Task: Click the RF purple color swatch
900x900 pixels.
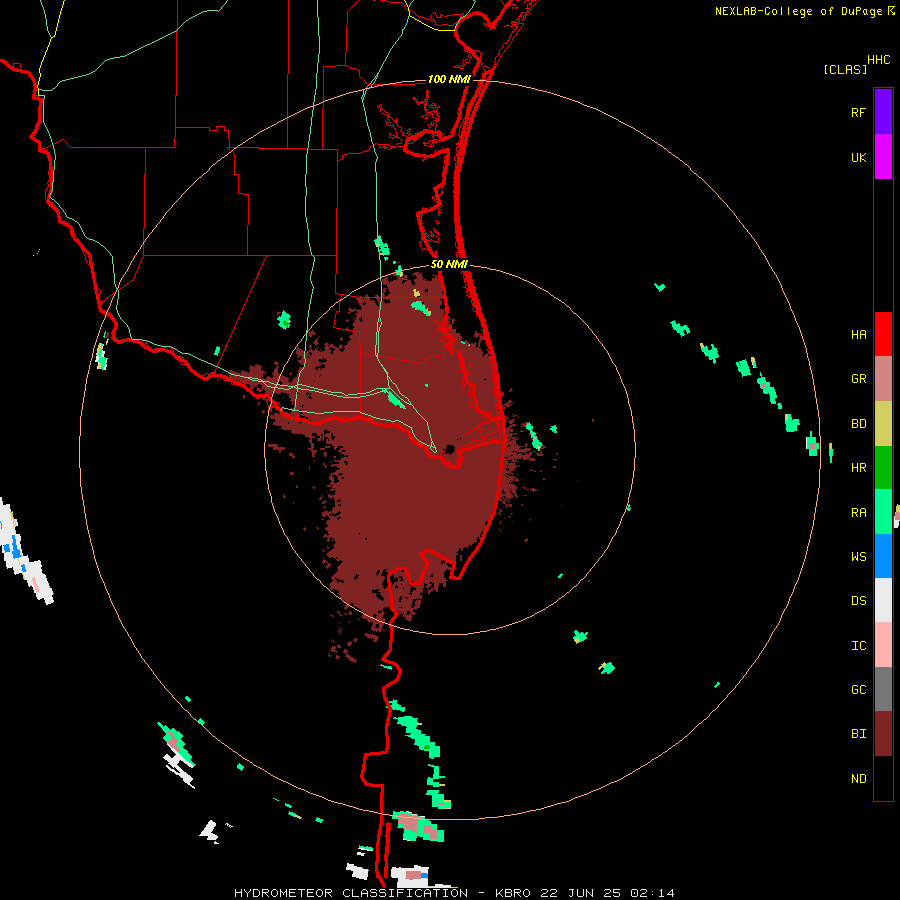Action: coord(883,112)
